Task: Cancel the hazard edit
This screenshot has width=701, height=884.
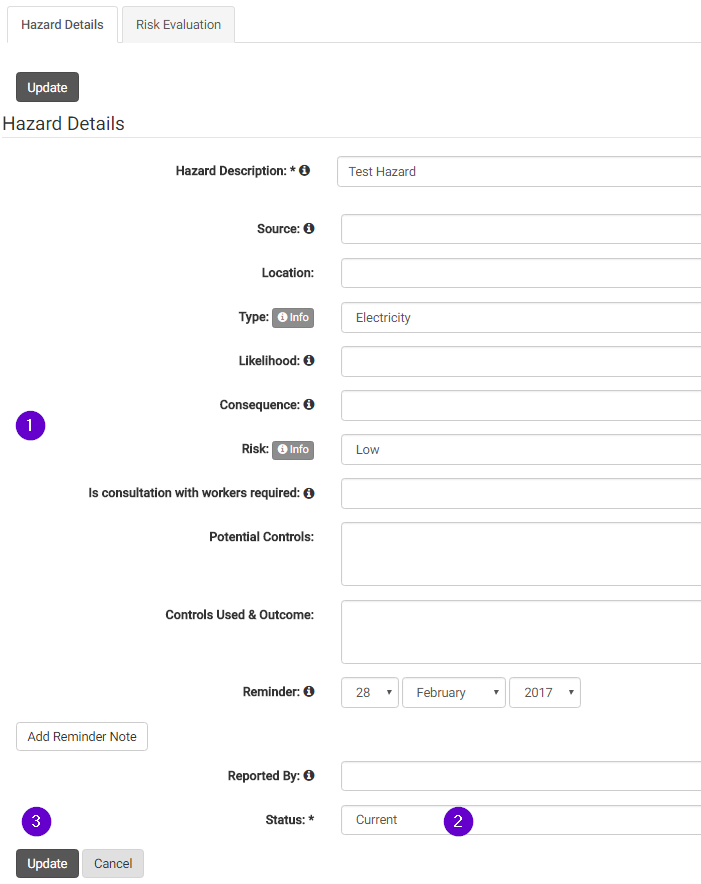Action: [x=113, y=863]
